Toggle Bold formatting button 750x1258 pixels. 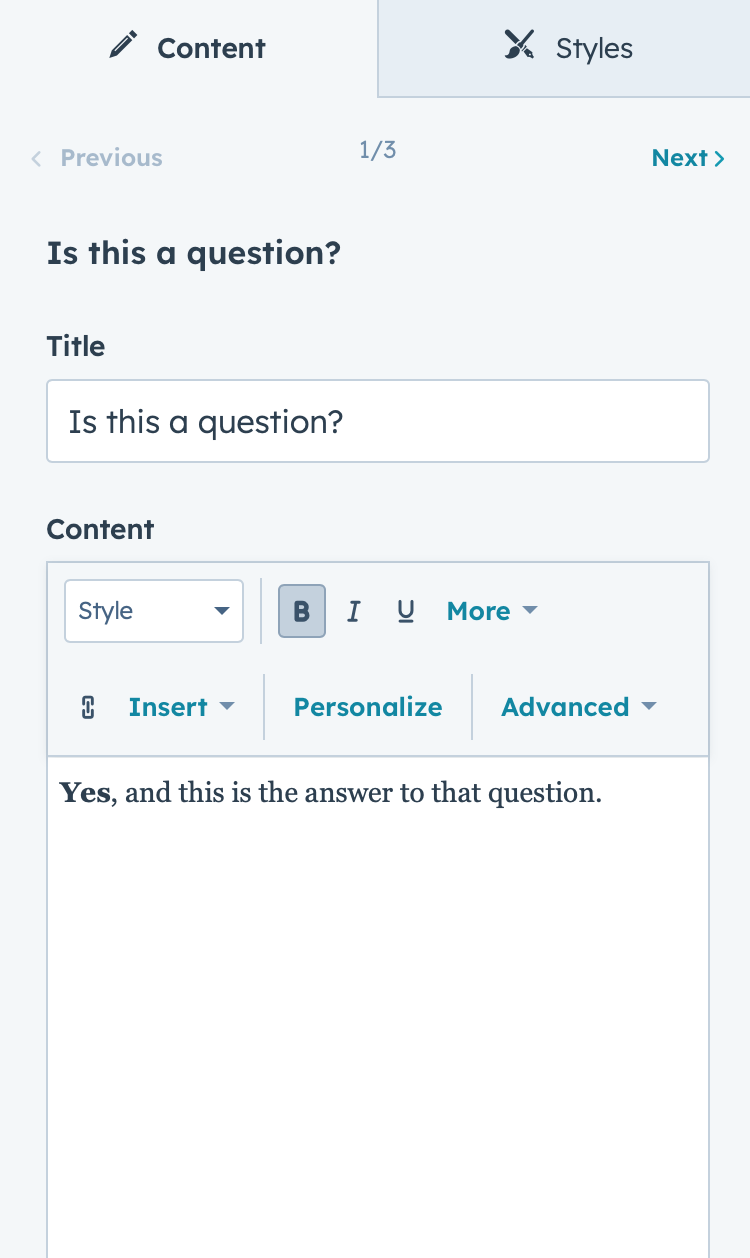(x=302, y=611)
